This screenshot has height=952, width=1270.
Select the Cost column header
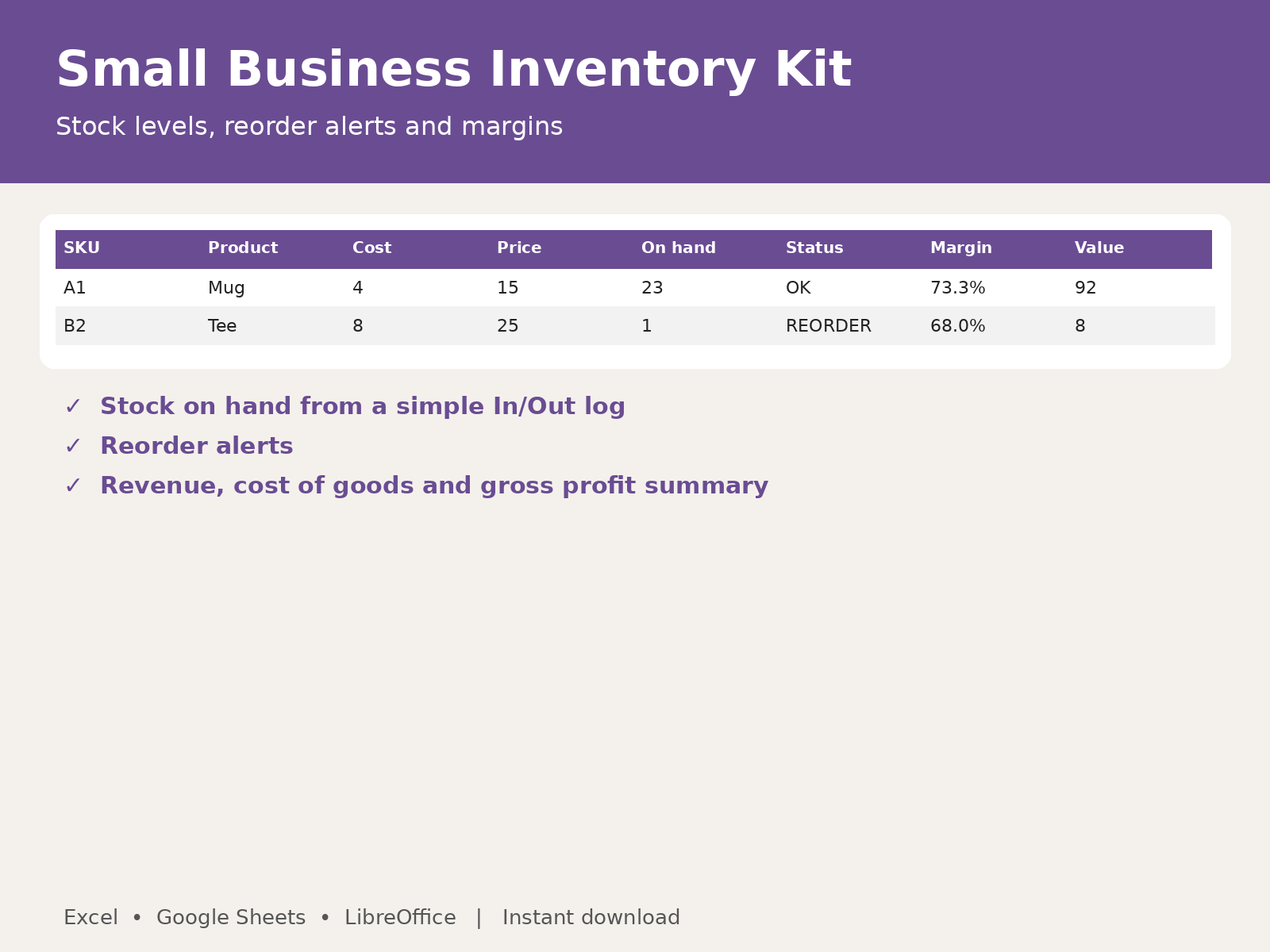[371, 248]
